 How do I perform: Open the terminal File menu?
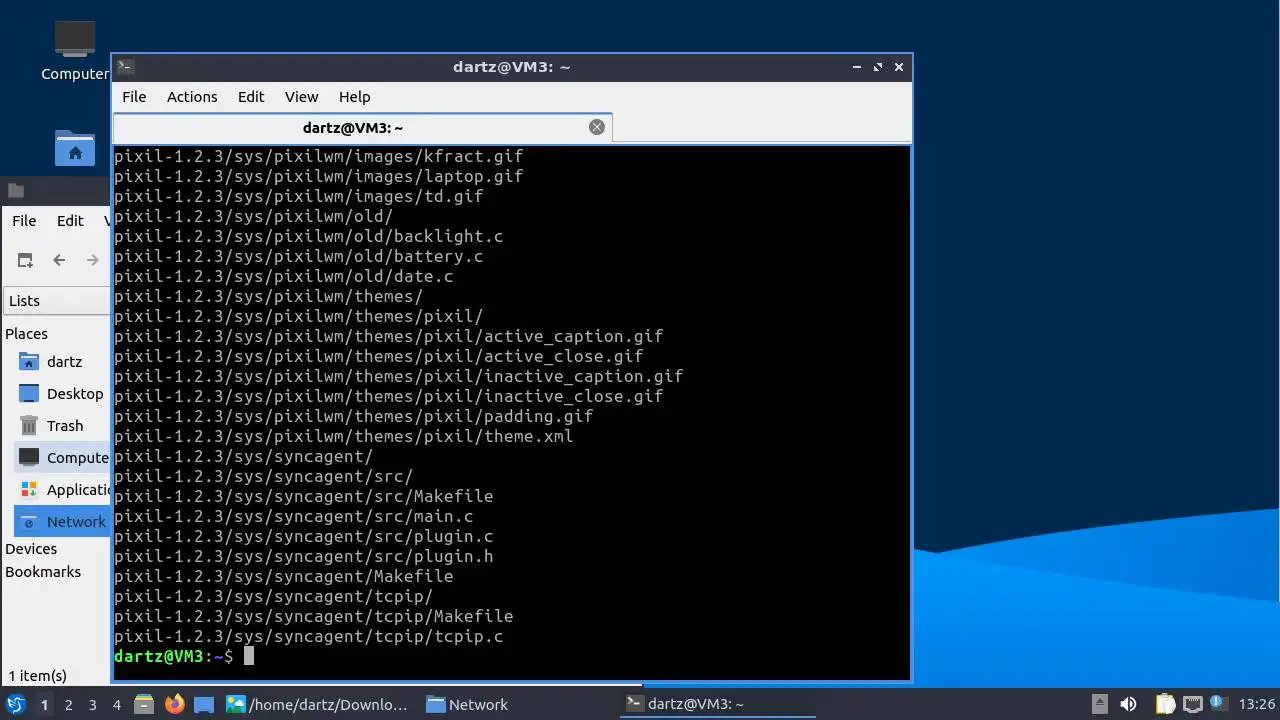[134, 97]
